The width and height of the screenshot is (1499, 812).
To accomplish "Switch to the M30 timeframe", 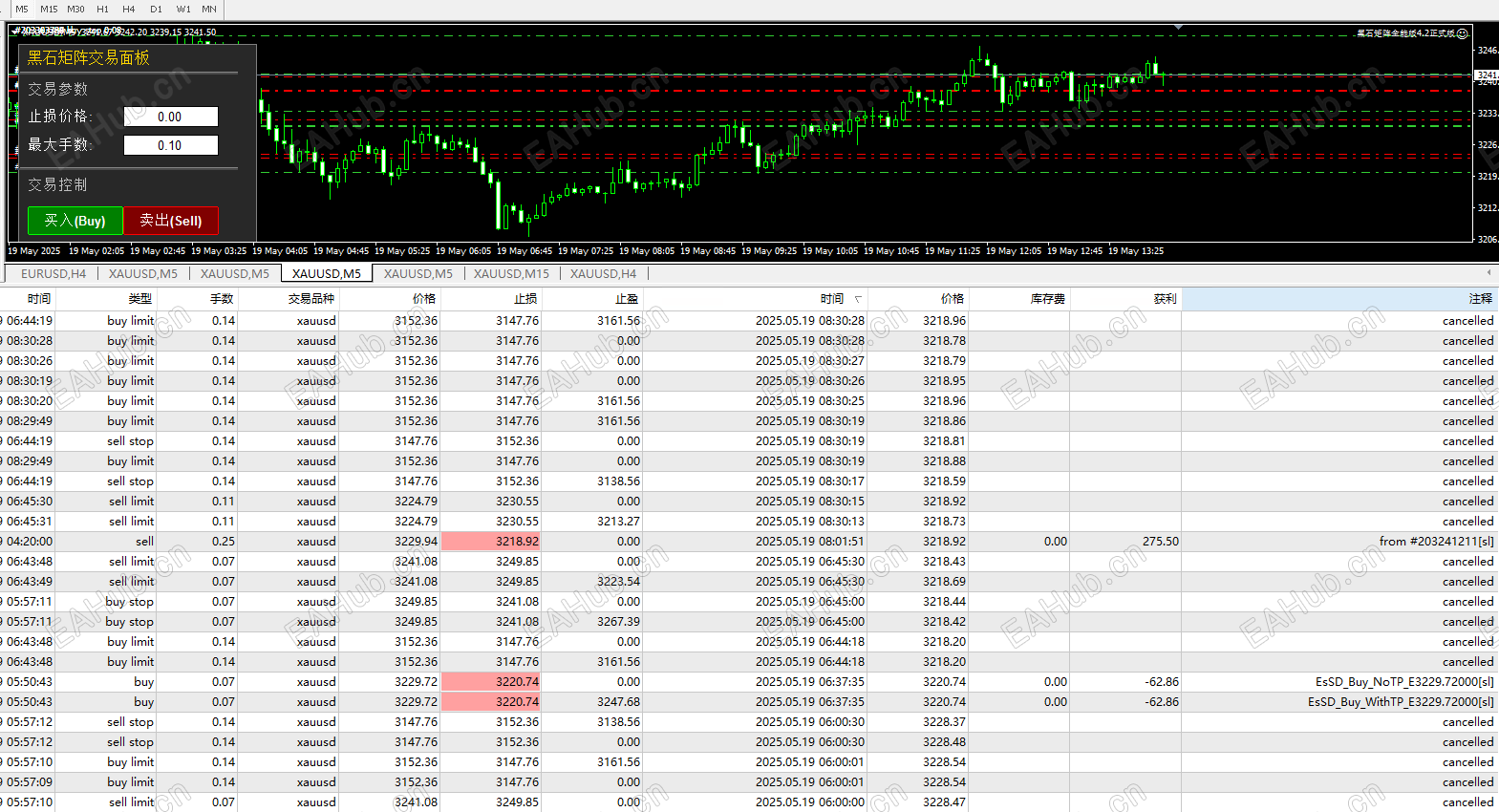I will 75,9.
